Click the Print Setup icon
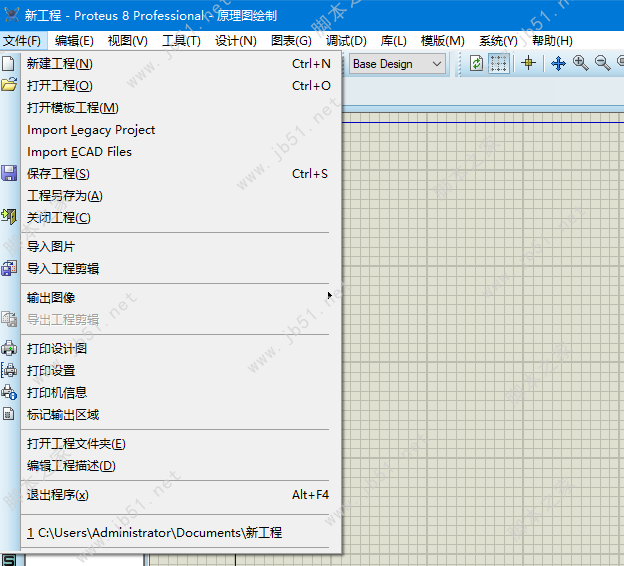Viewport: 624px width, 566px height. [x=9, y=370]
